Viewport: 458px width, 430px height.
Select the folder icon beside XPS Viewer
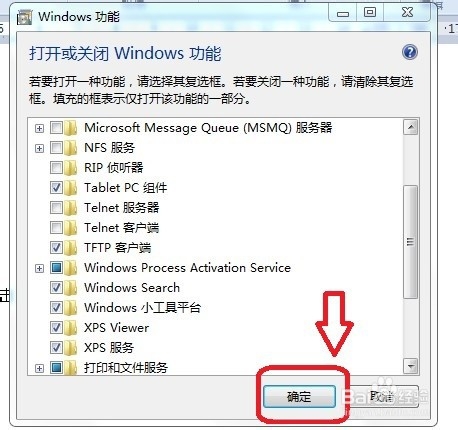(x=71, y=328)
